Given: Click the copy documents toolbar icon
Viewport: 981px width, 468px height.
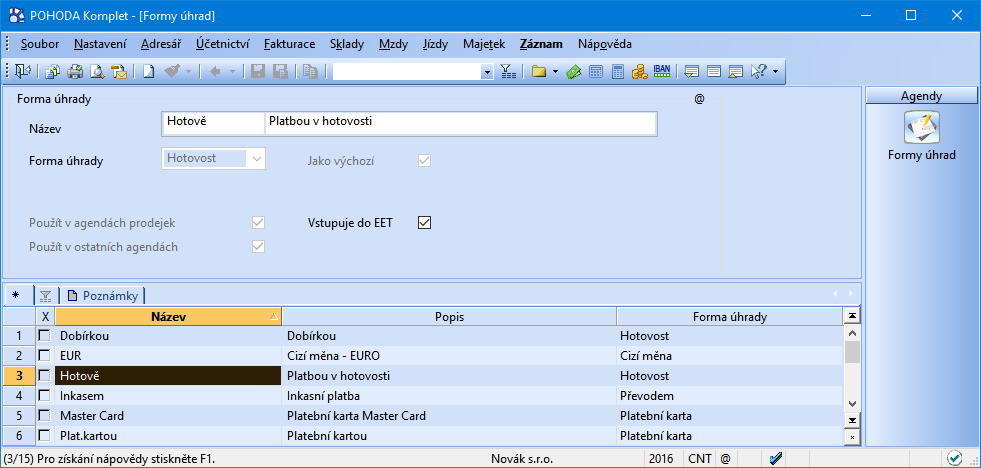Looking at the screenshot, I should (x=53, y=72).
